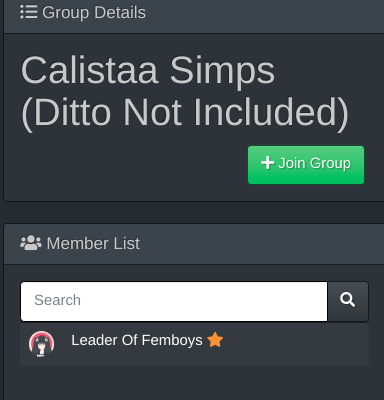Click the "Join Group" label text
This screenshot has height=400, width=384.
click(314, 163)
